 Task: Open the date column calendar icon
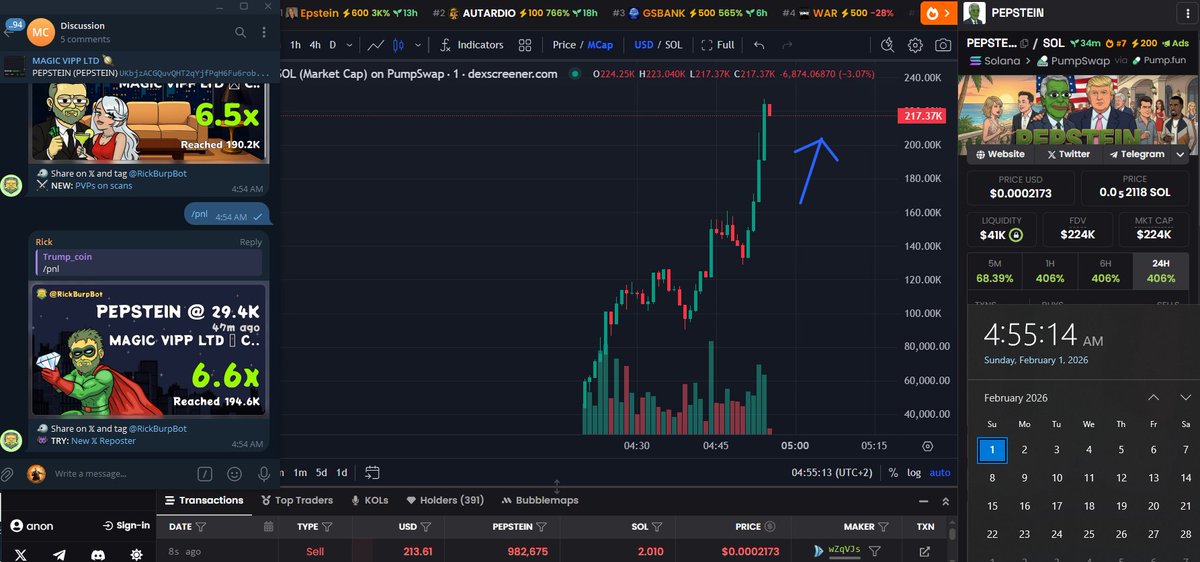[x=268, y=526]
